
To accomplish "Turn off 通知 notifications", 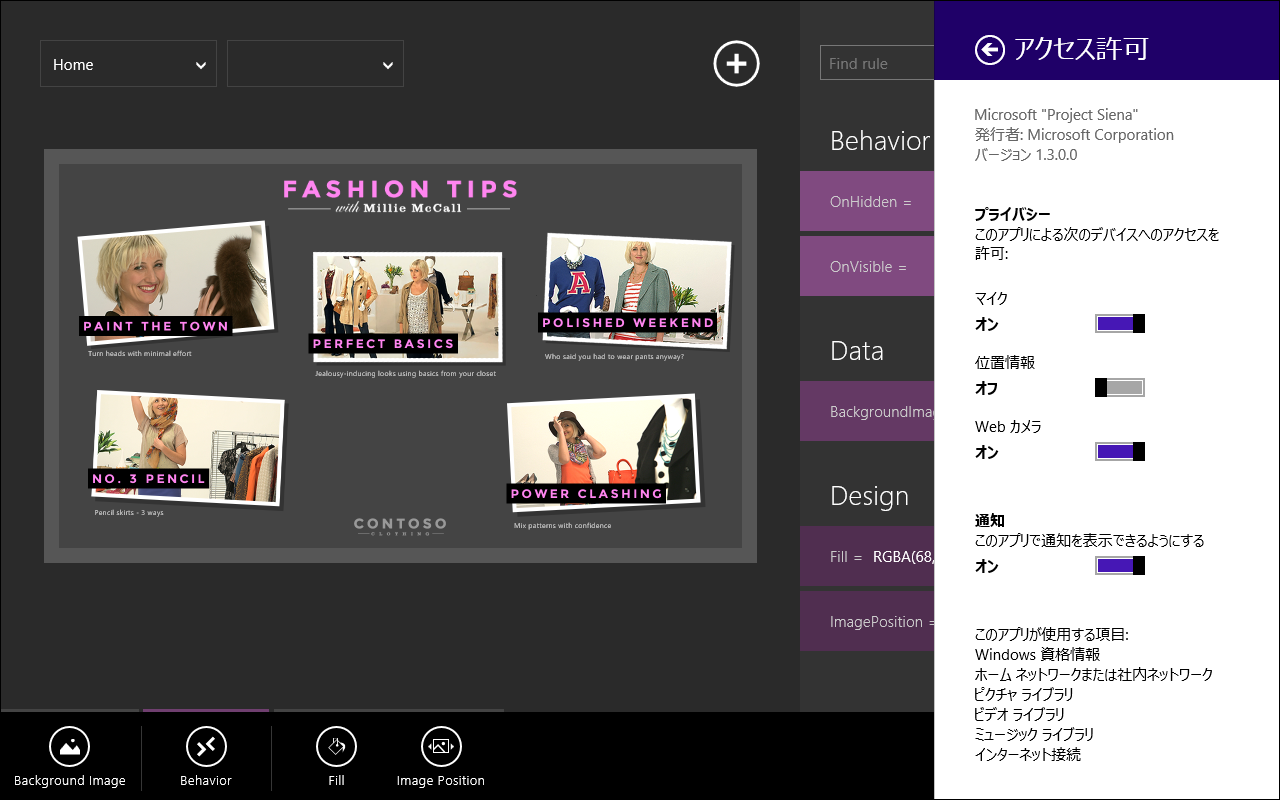I will pyautogui.click(x=1119, y=565).
